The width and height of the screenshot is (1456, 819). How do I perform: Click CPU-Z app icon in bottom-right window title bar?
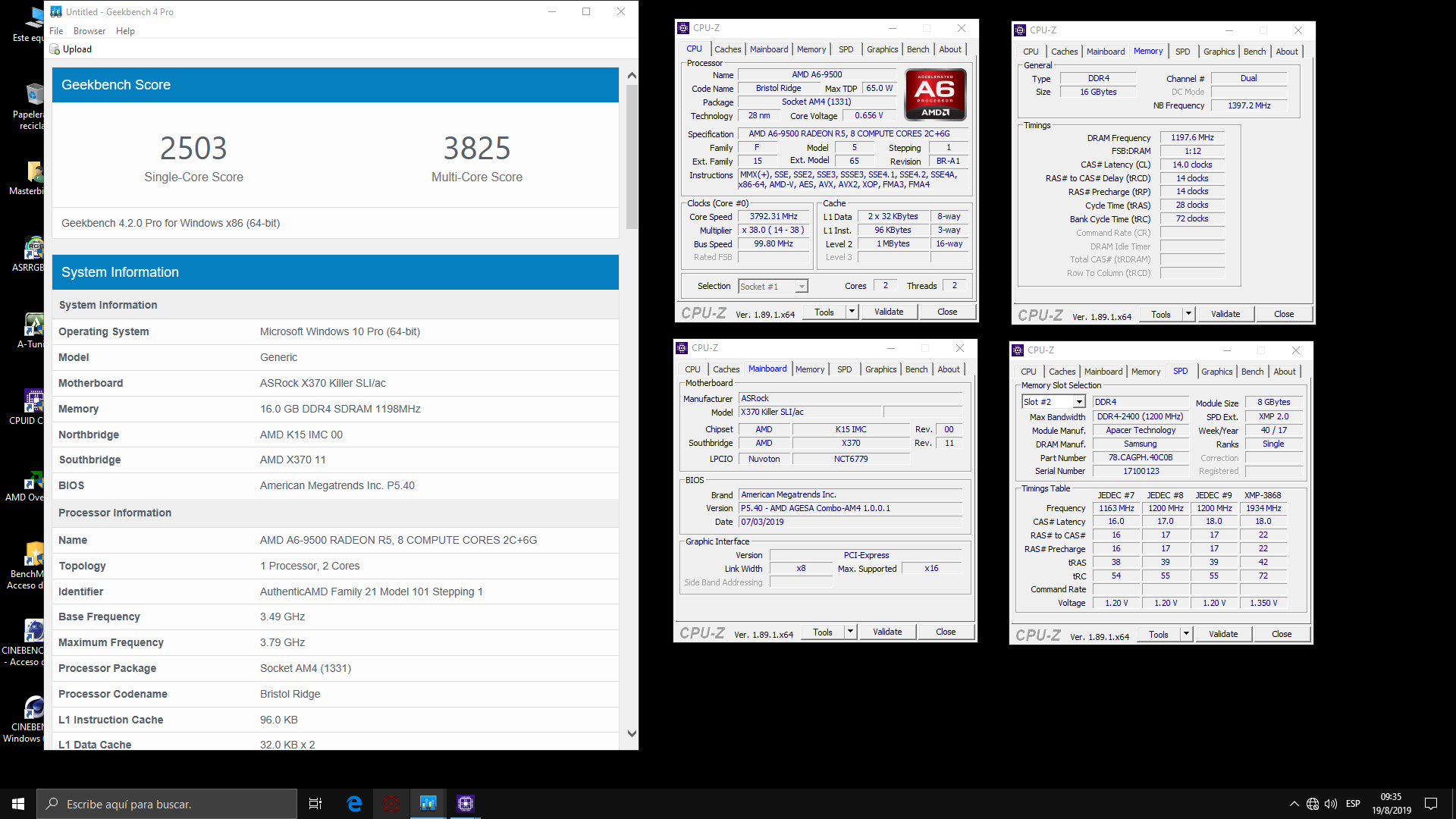1018,350
